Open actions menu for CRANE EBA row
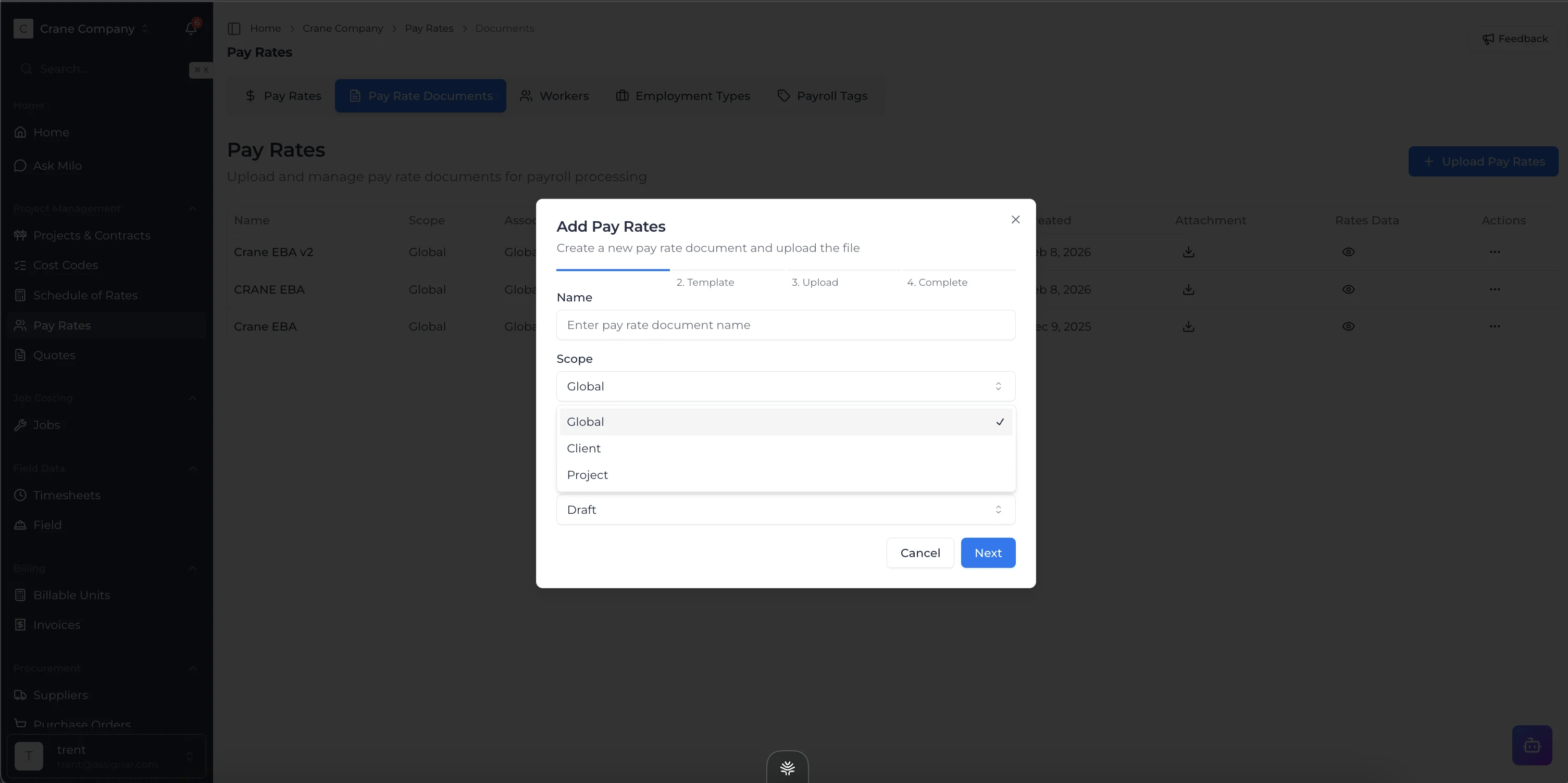The image size is (1568, 783). point(1495,289)
